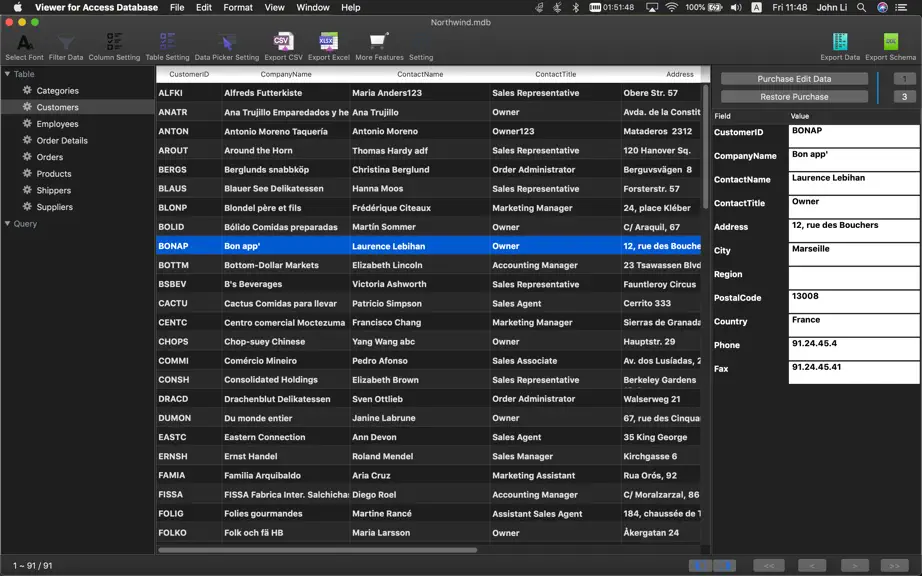Select the Employees table gear icon

[x=27, y=123]
